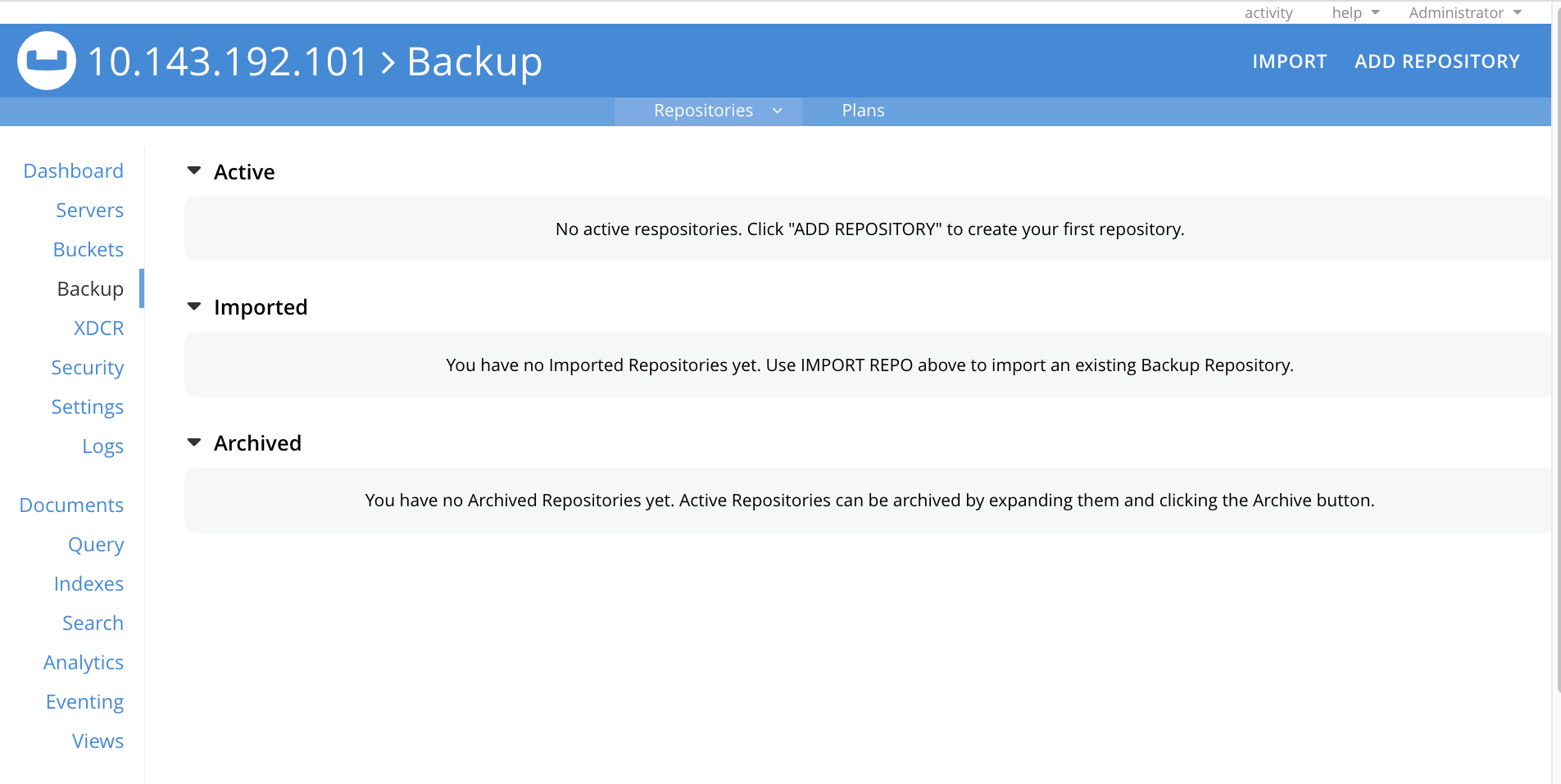Go to the Buckets section

click(x=88, y=249)
